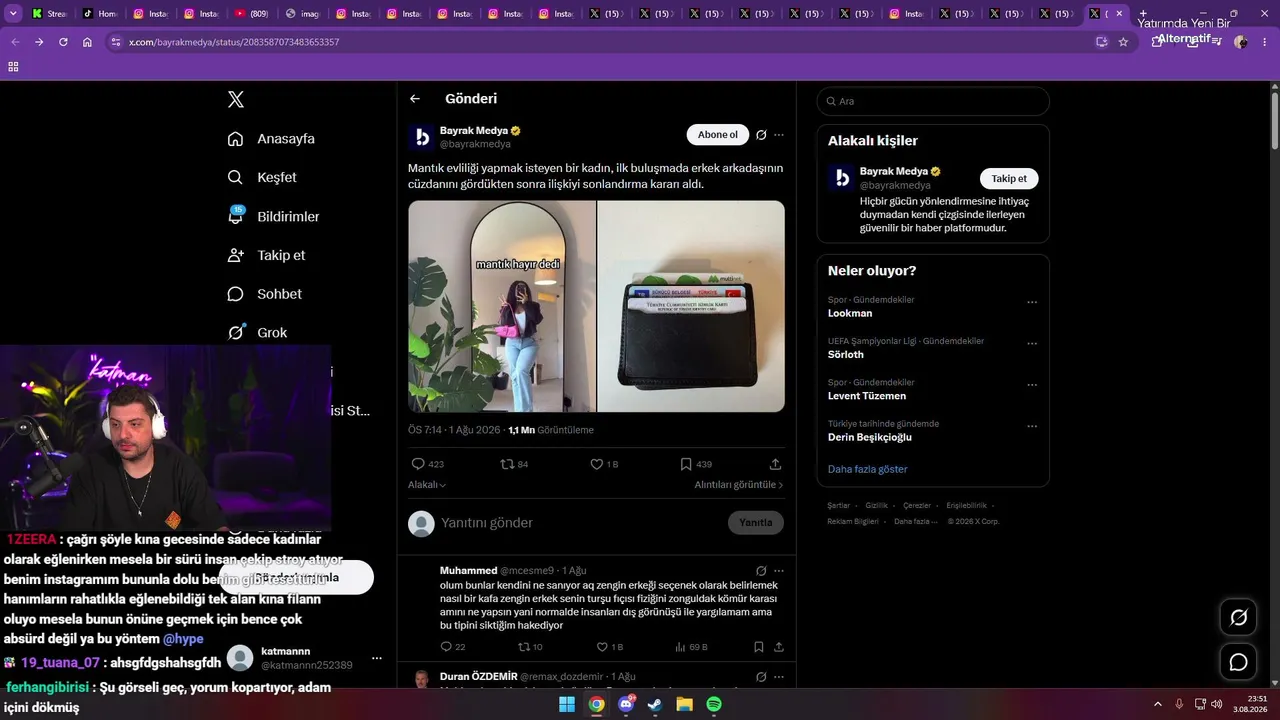Click Grok icon on Muhammed's reply
Screen dimensions: 1280x720
(x=761, y=571)
